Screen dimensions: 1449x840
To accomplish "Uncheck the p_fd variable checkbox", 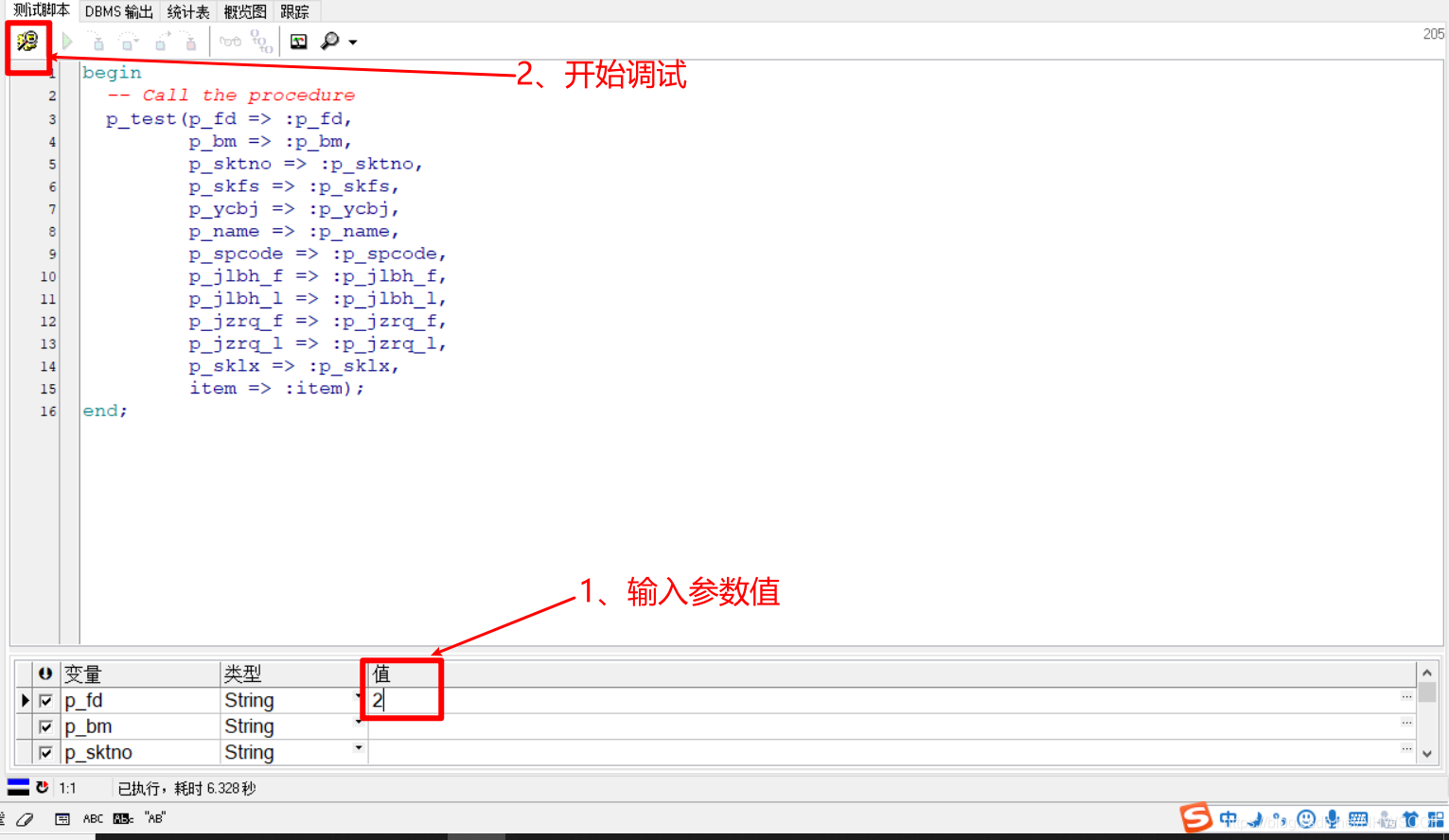I will pyautogui.click(x=45, y=700).
